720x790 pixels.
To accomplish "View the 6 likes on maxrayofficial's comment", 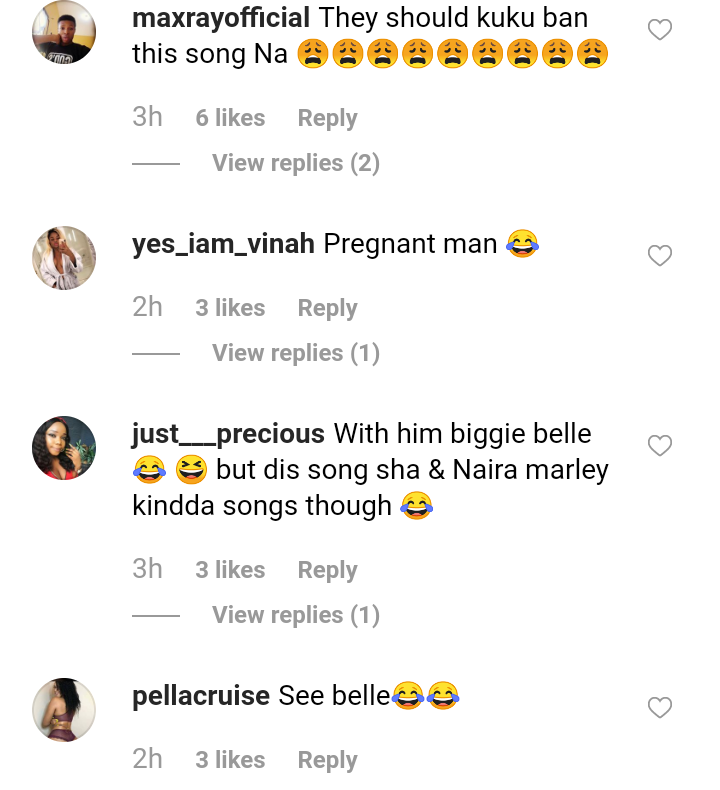I will 230,118.
